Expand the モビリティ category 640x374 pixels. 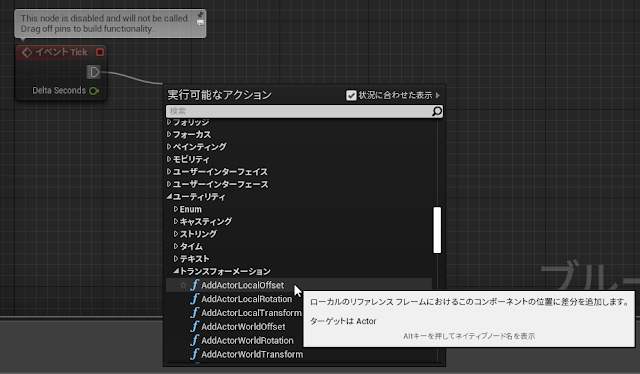[169, 159]
